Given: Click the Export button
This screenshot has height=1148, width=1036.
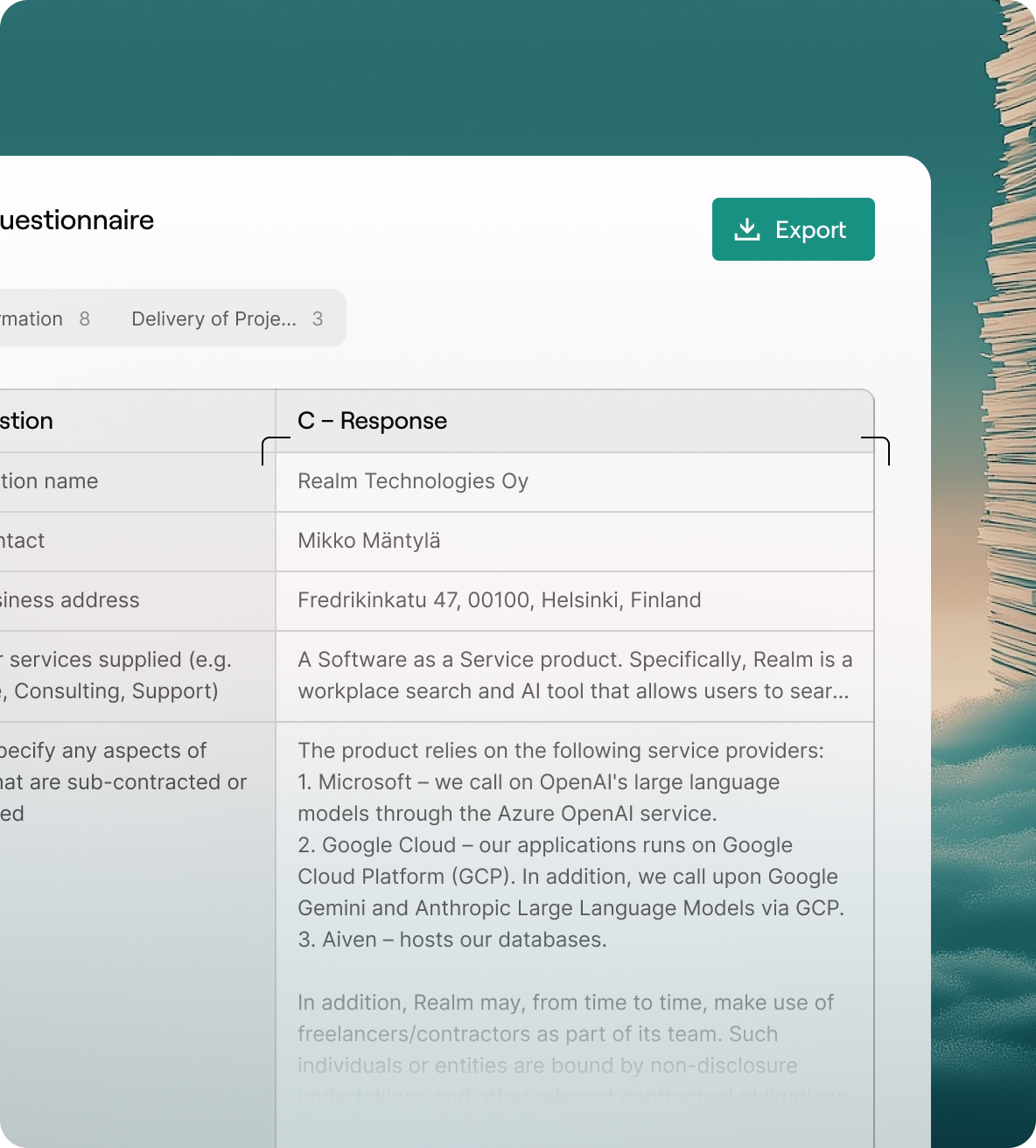Looking at the screenshot, I should [x=793, y=229].
